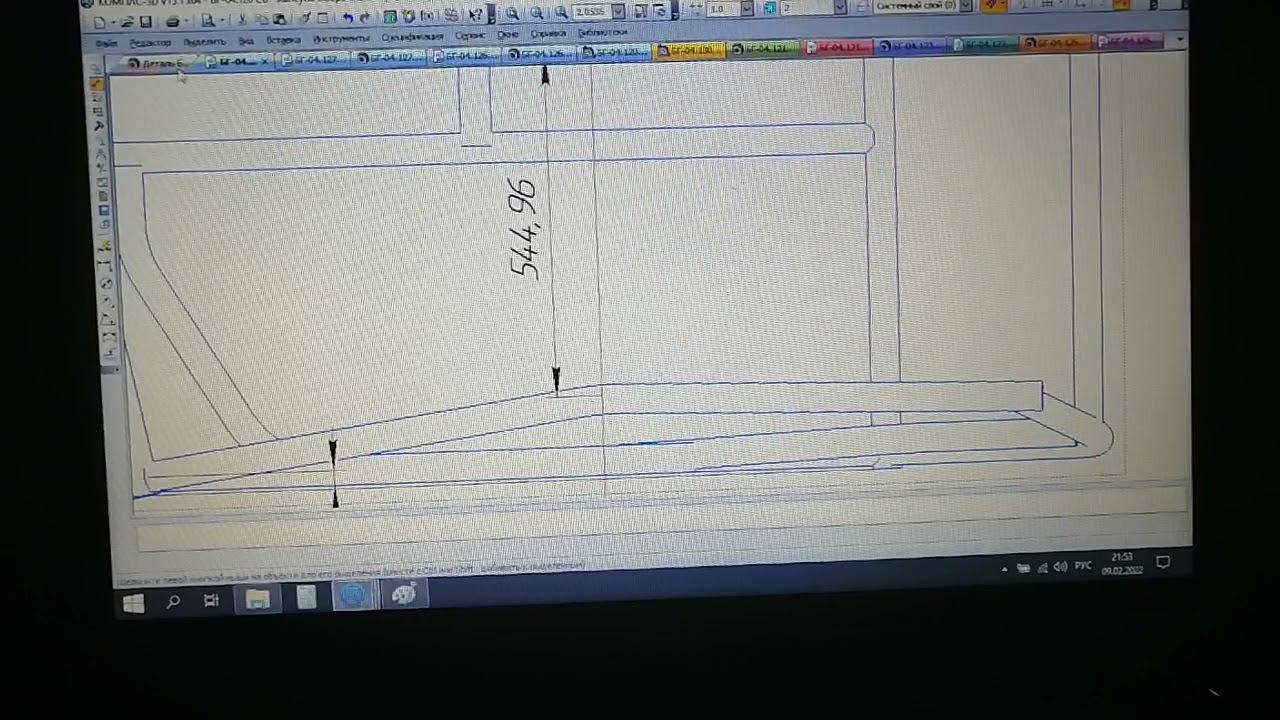Click the magnifier icon beside the scale field
This screenshot has width=1280, height=720.
pyautogui.click(x=561, y=12)
